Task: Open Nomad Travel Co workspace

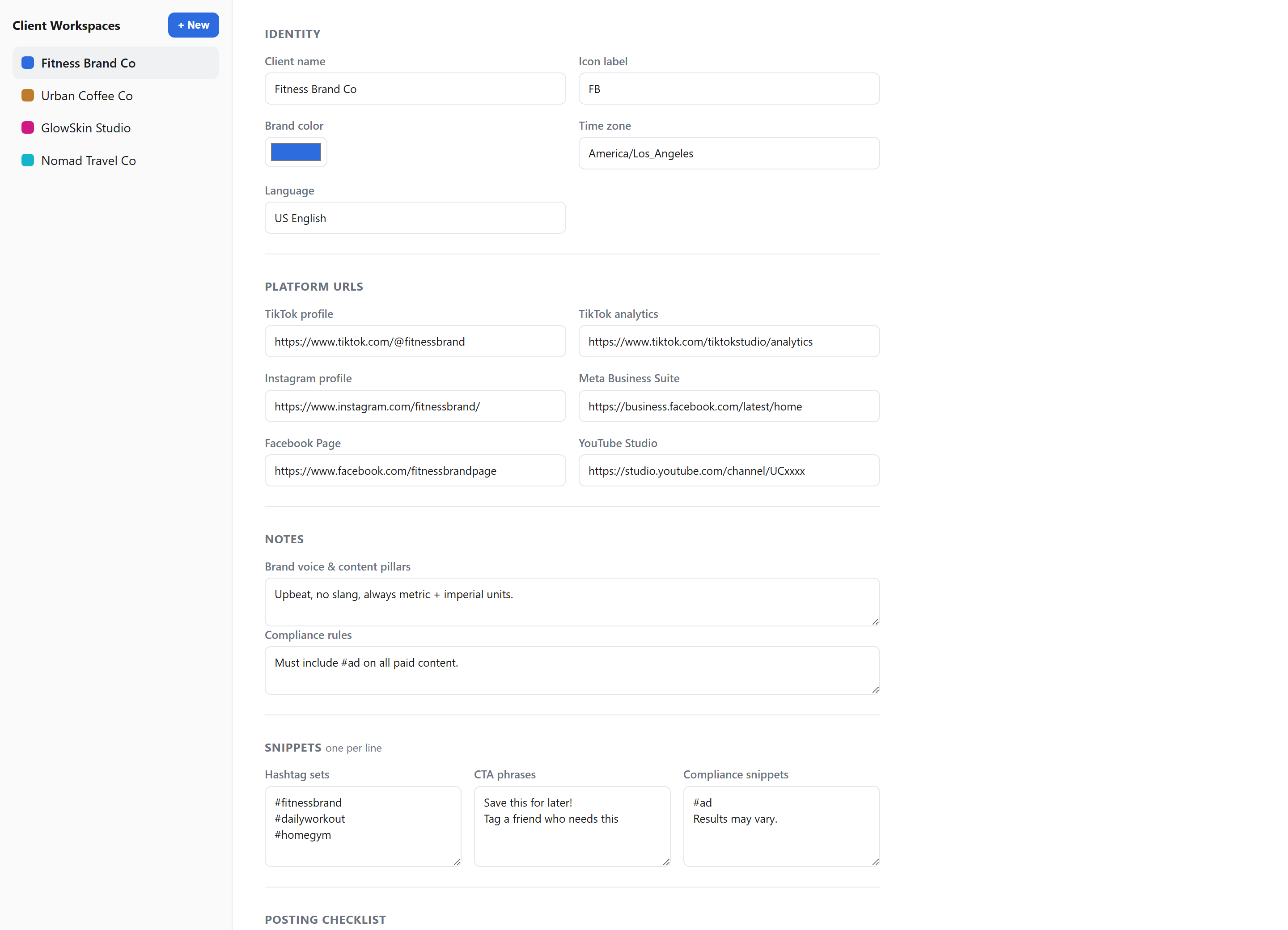Action: (x=115, y=160)
